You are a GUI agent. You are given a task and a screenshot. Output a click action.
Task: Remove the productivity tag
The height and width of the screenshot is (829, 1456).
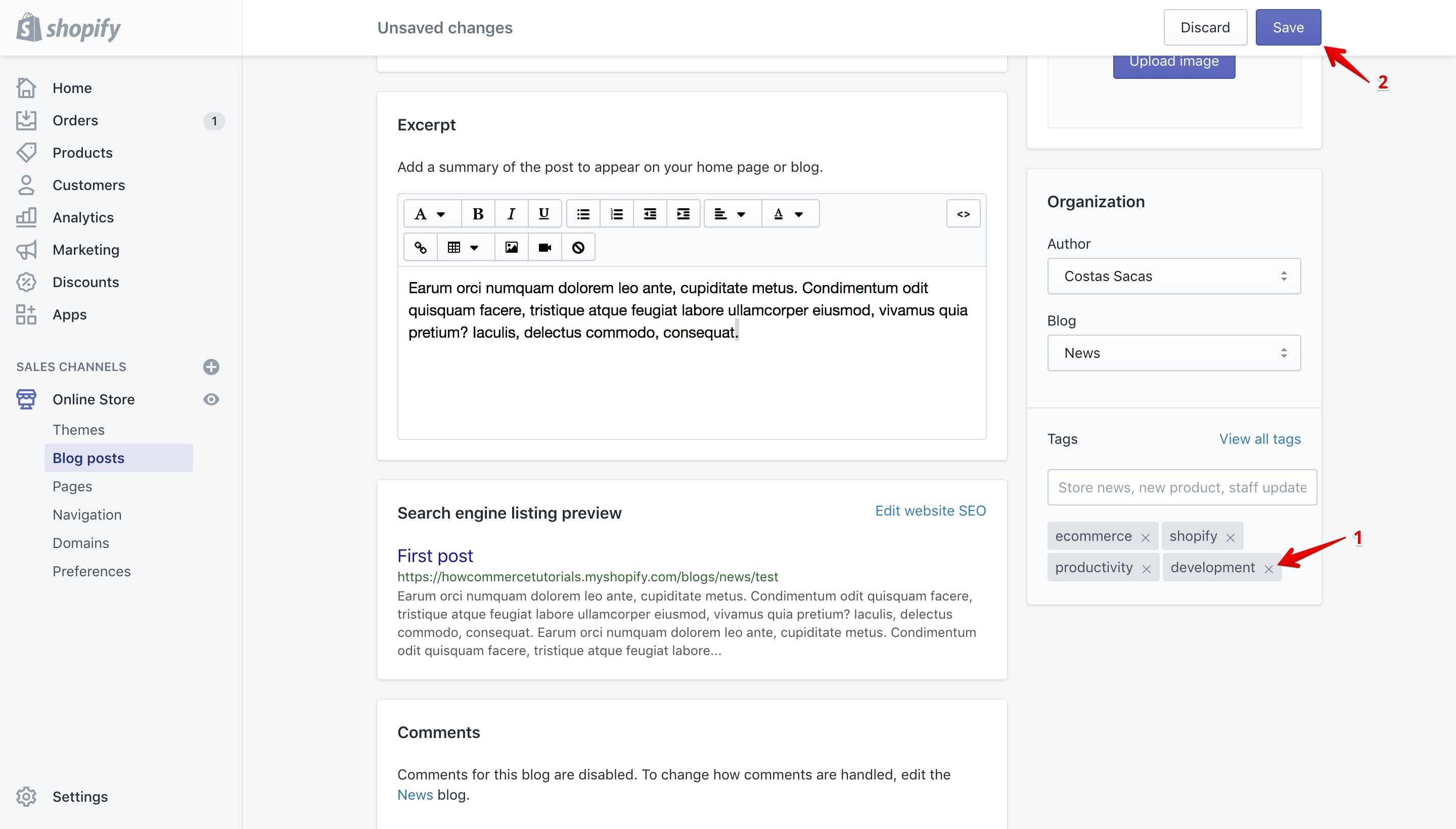(1147, 569)
